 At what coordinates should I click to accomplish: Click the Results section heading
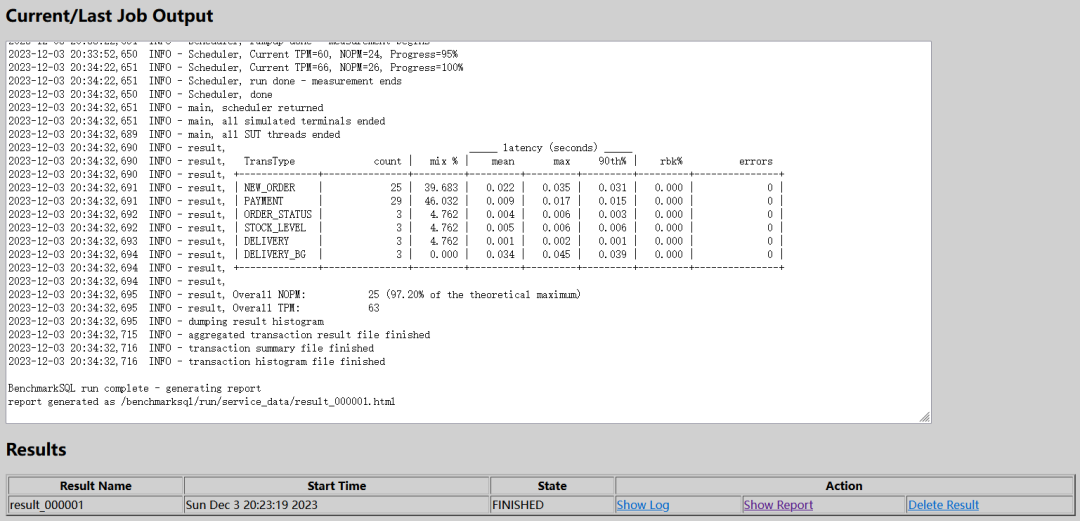pyautogui.click(x=37, y=450)
